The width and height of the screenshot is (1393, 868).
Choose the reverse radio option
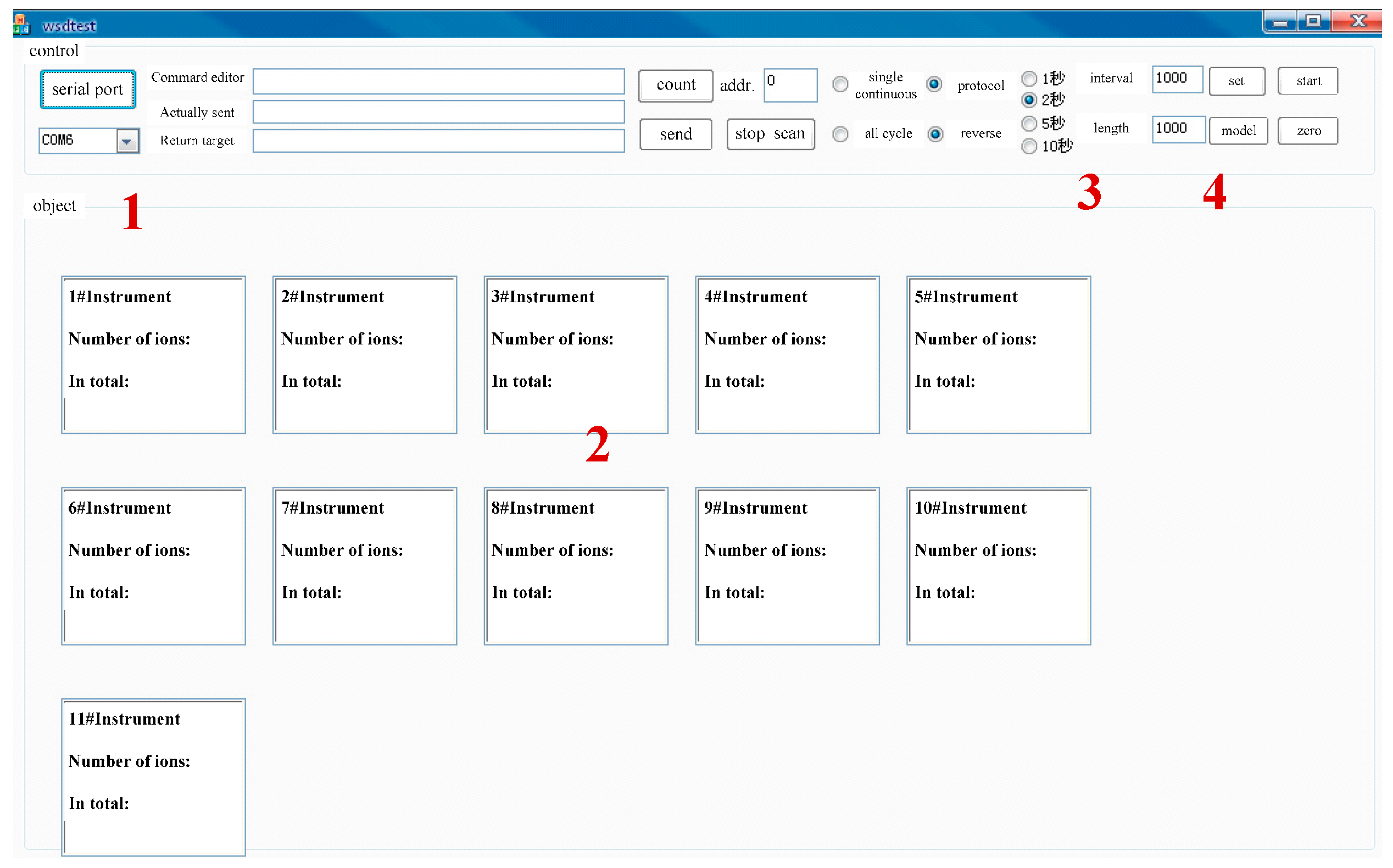(935, 135)
